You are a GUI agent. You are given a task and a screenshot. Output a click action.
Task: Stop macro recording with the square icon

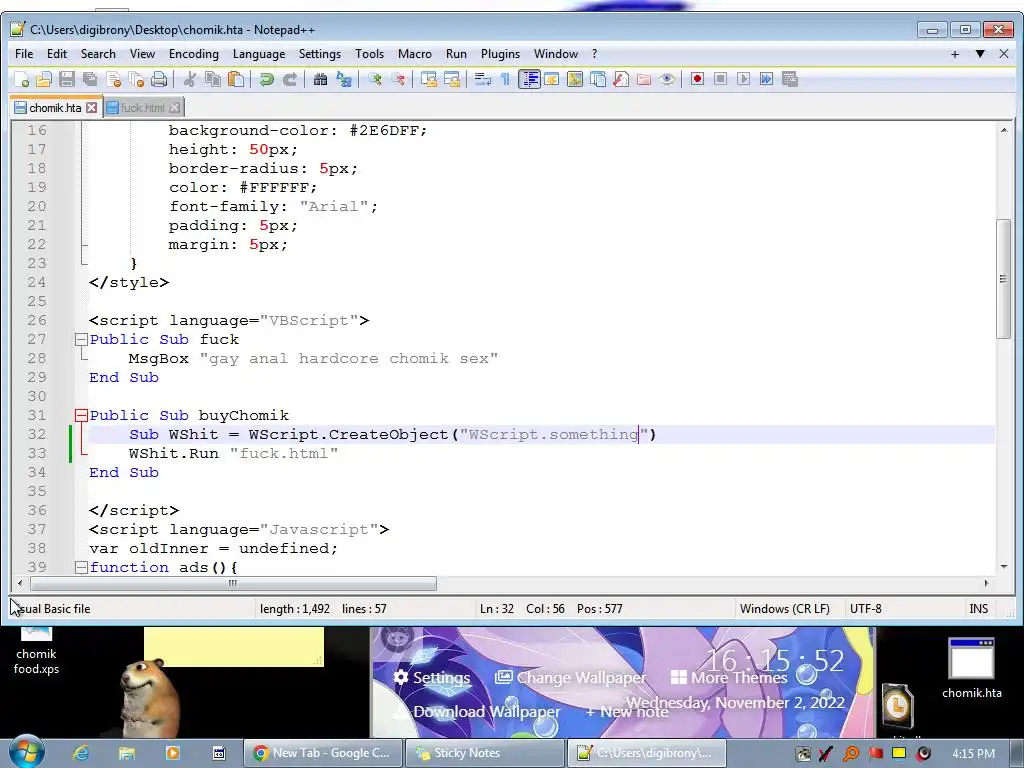click(x=720, y=79)
